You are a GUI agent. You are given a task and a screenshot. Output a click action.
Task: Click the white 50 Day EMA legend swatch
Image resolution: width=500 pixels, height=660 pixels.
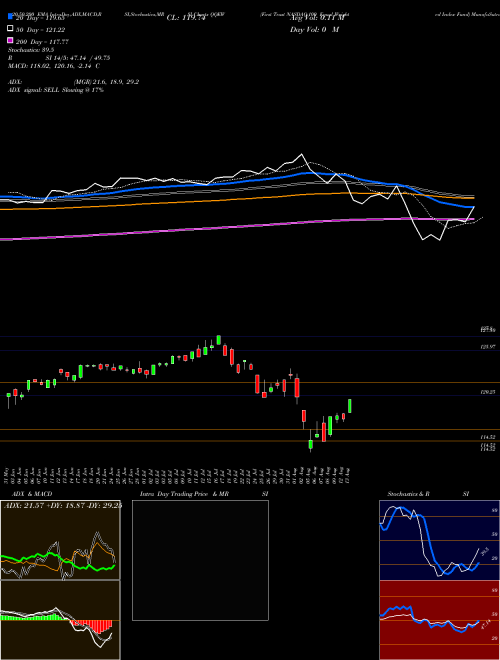pos(10,29)
